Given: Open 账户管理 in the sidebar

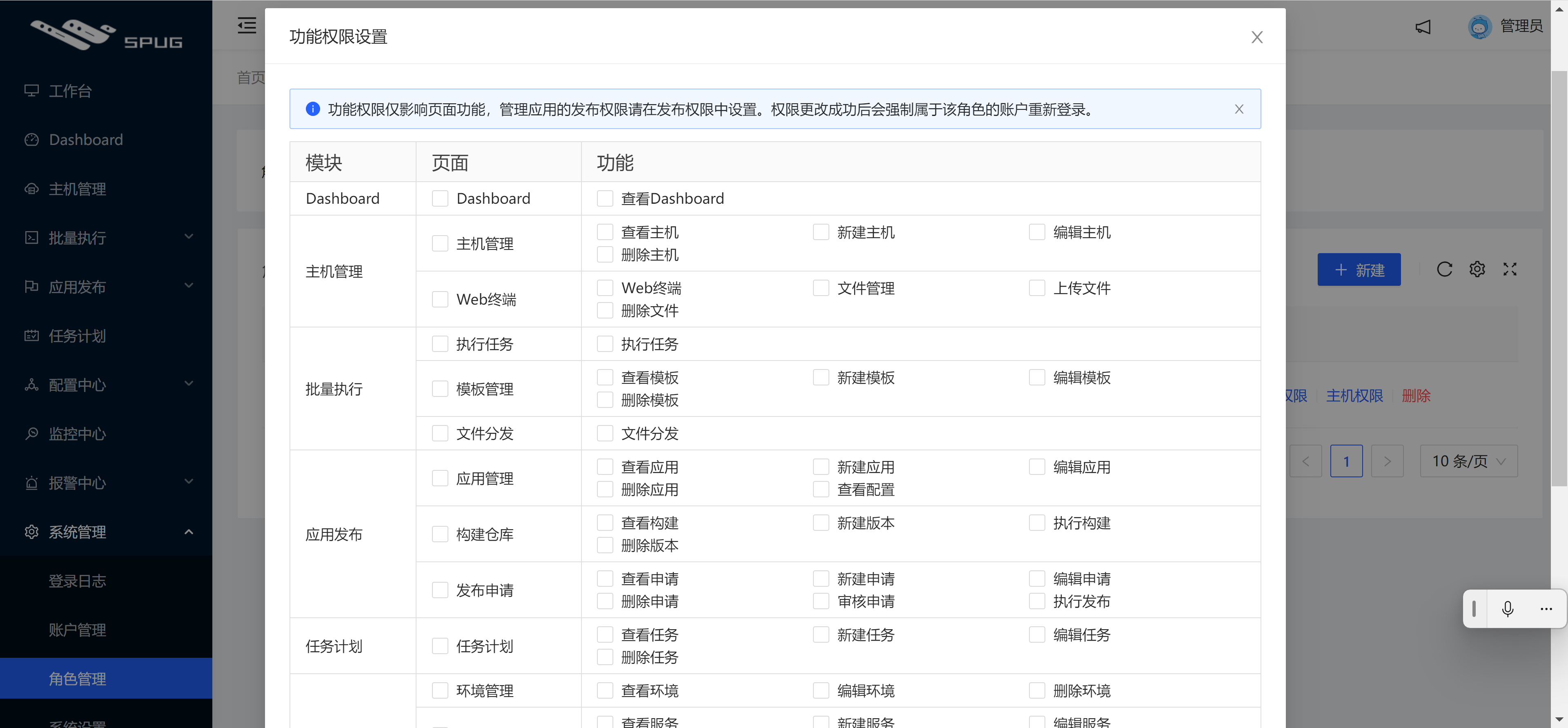Looking at the screenshot, I should coord(77,629).
